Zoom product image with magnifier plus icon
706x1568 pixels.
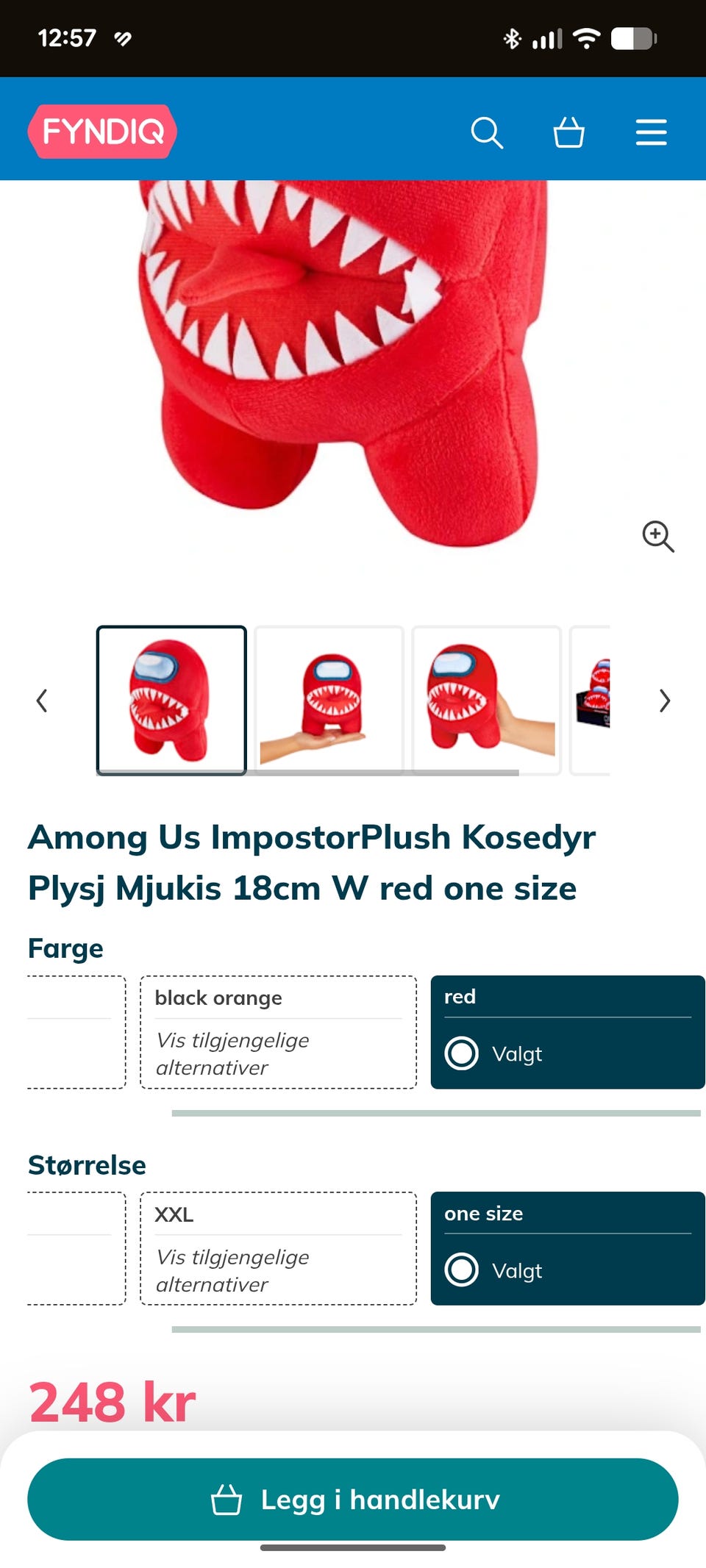point(657,536)
